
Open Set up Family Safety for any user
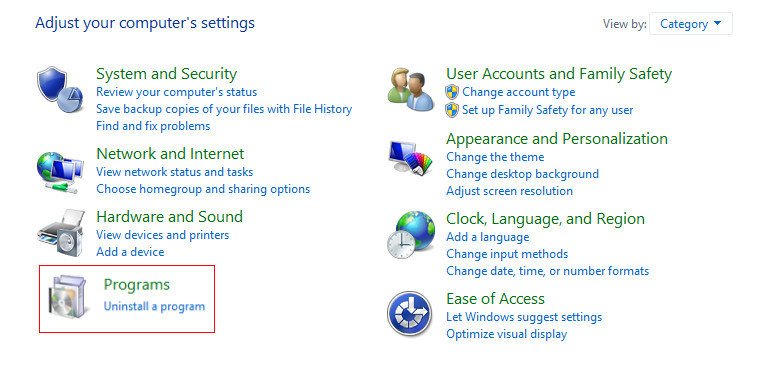tap(548, 110)
